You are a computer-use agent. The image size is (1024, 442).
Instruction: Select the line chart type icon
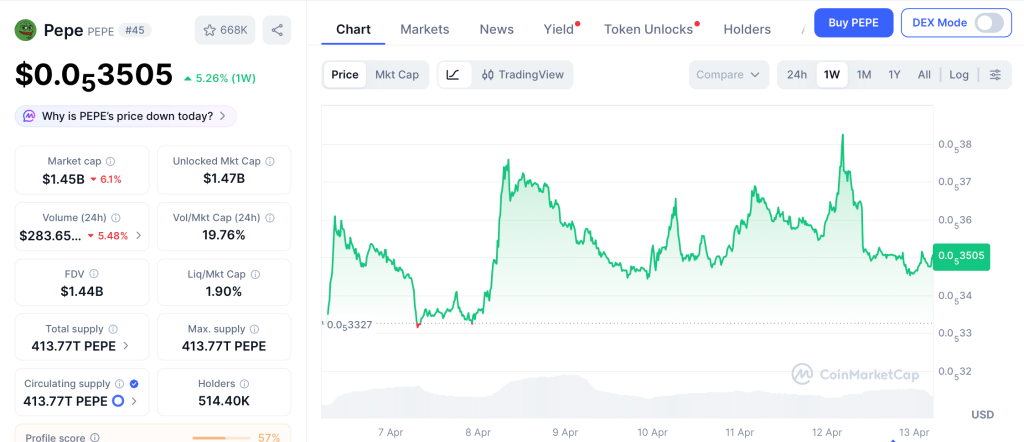453,74
